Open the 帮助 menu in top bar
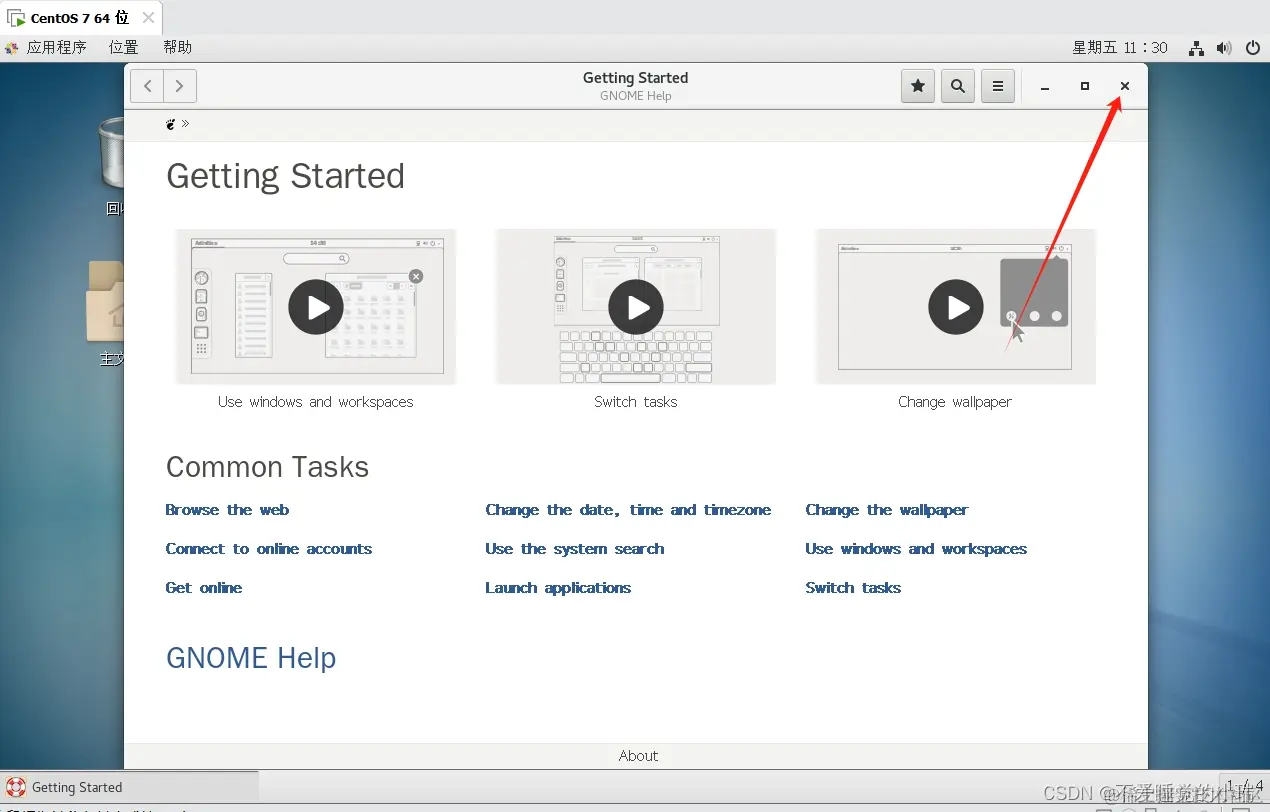This screenshot has height=812, width=1270. tap(177, 47)
